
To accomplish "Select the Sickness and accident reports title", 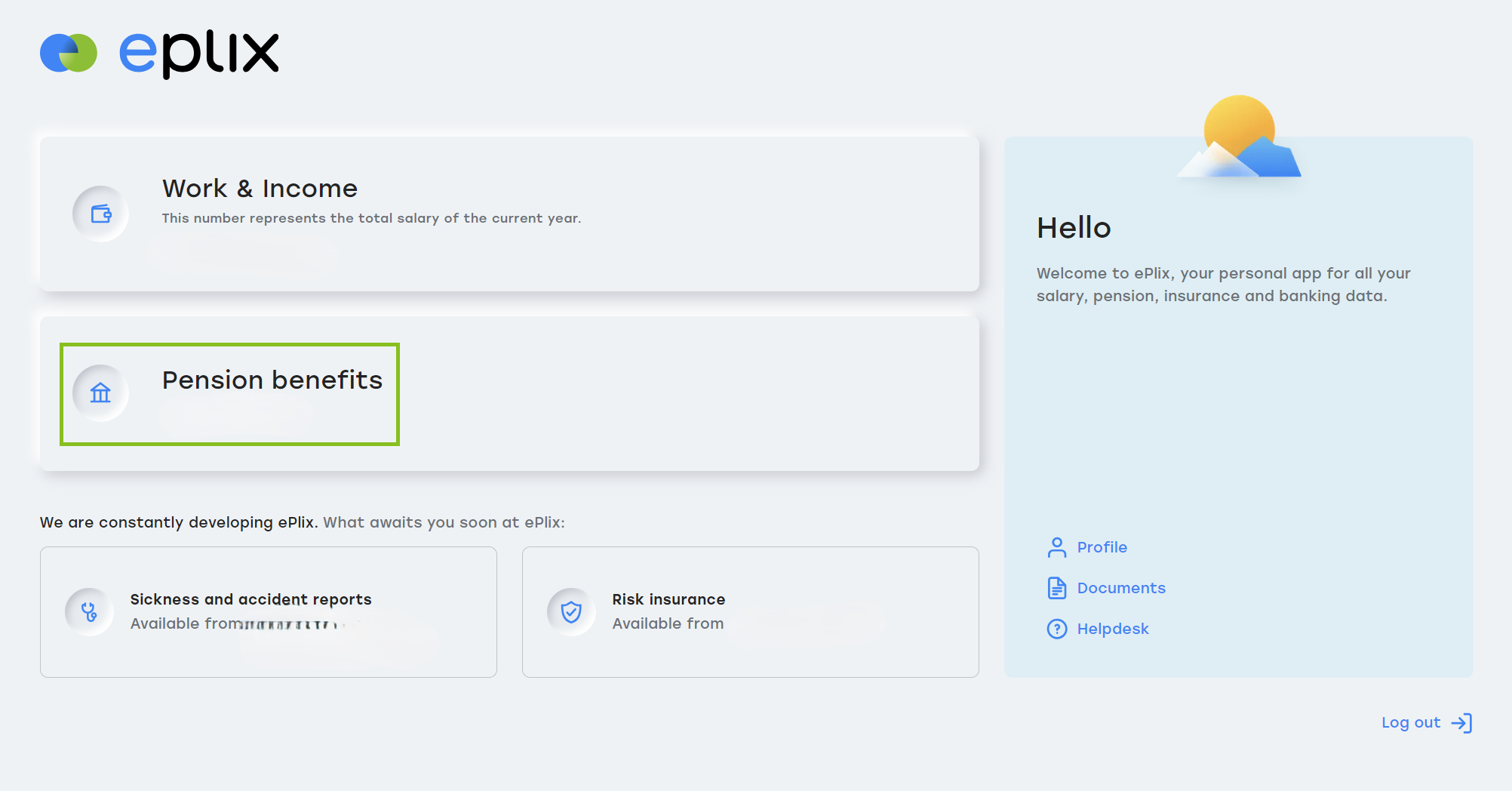I will click(250, 599).
